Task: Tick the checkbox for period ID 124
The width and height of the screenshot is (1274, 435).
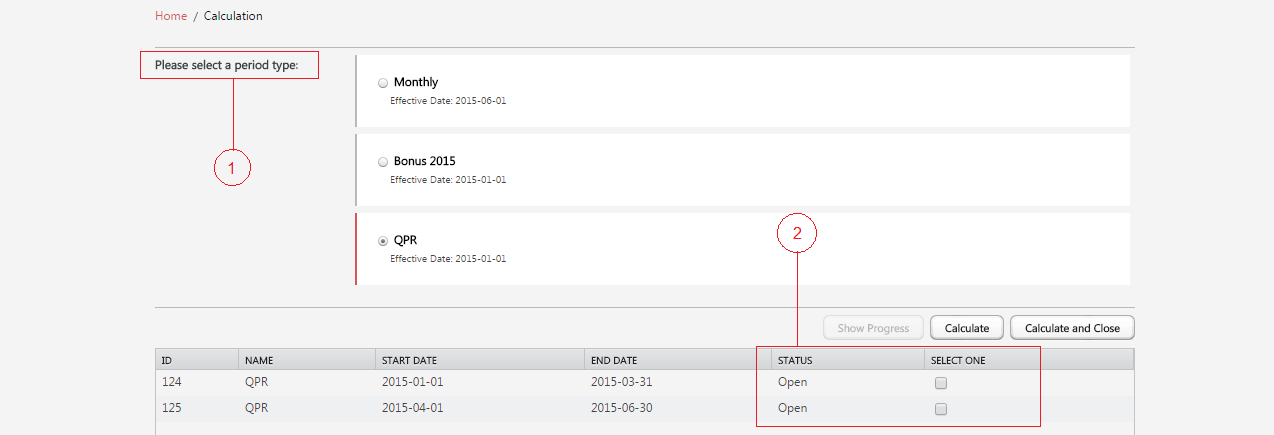Action: [x=940, y=383]
